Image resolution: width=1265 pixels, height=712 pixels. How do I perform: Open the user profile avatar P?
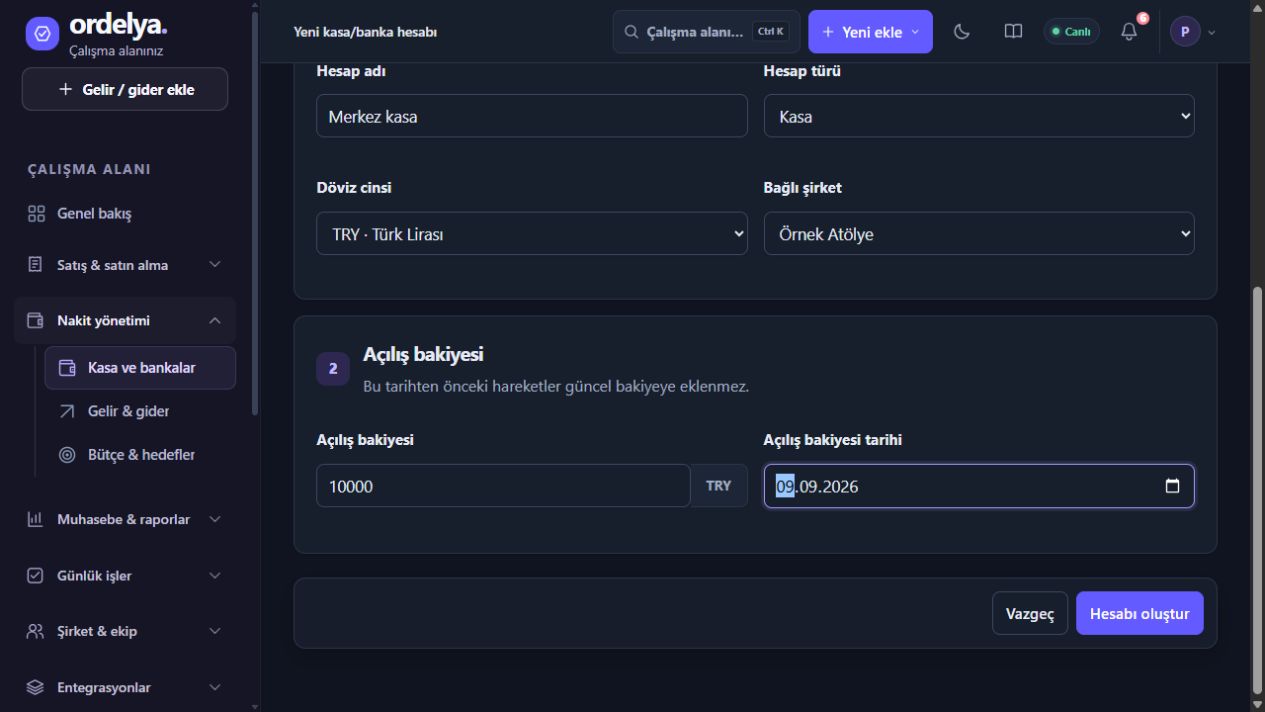click(x=1185, y=32)
